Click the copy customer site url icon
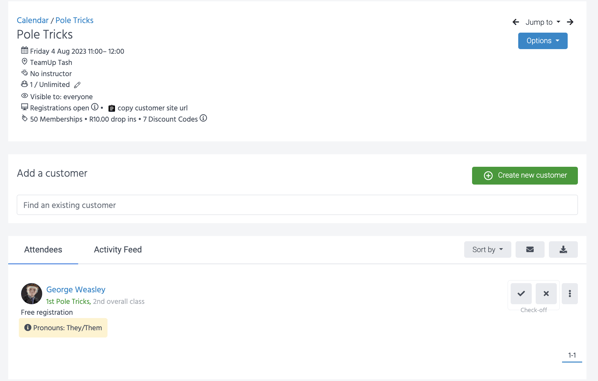The width and height of the screenshot is (598, 381). tap(112, 108)
